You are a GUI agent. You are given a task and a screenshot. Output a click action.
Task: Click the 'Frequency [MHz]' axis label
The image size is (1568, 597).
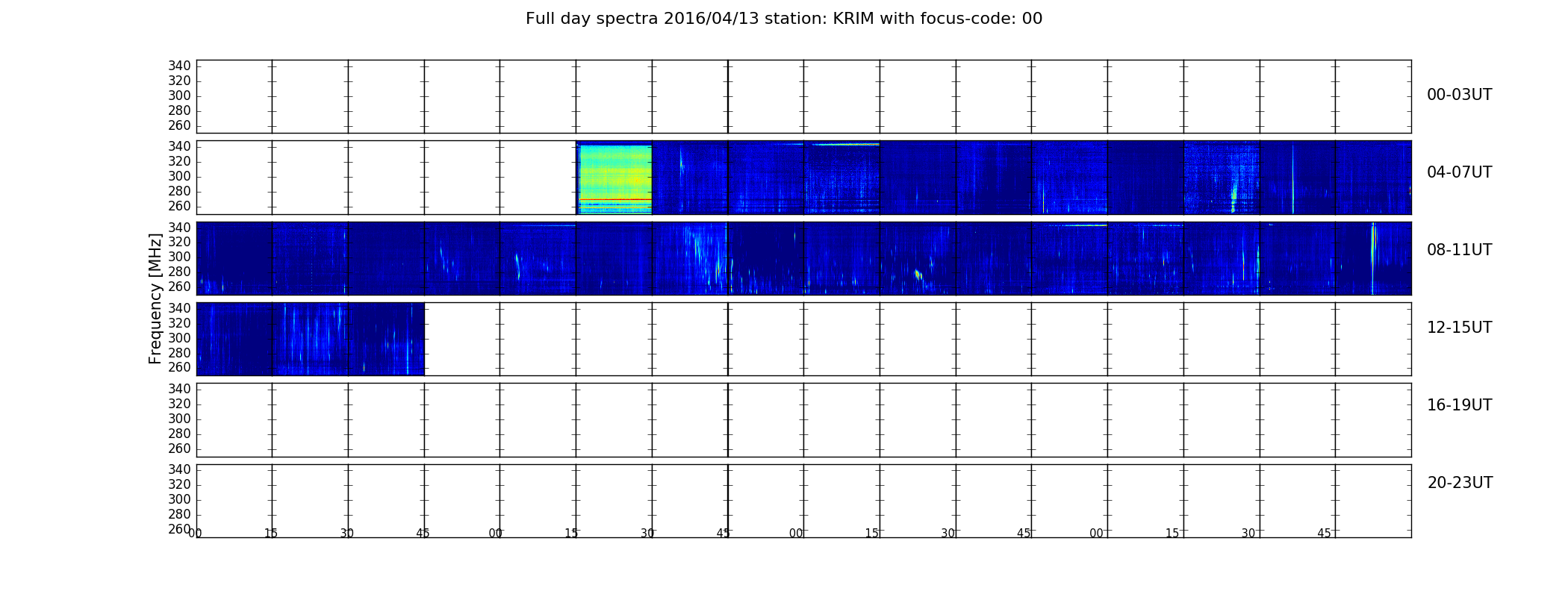tap(155, 298)
